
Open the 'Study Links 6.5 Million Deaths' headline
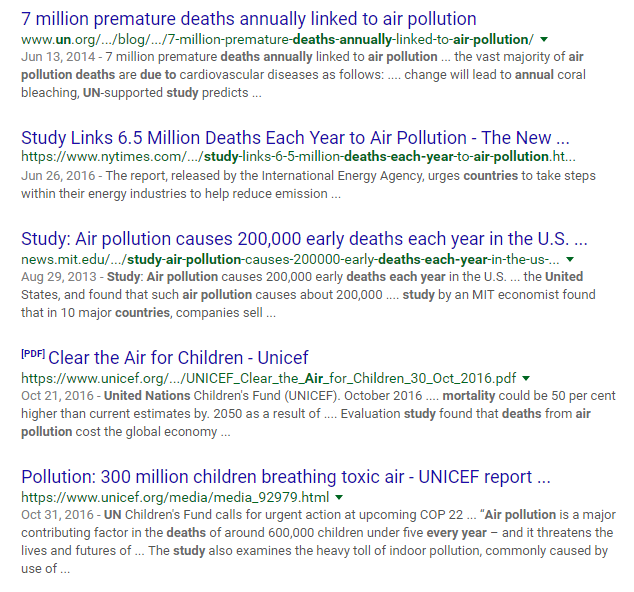(x=295, y=138)
